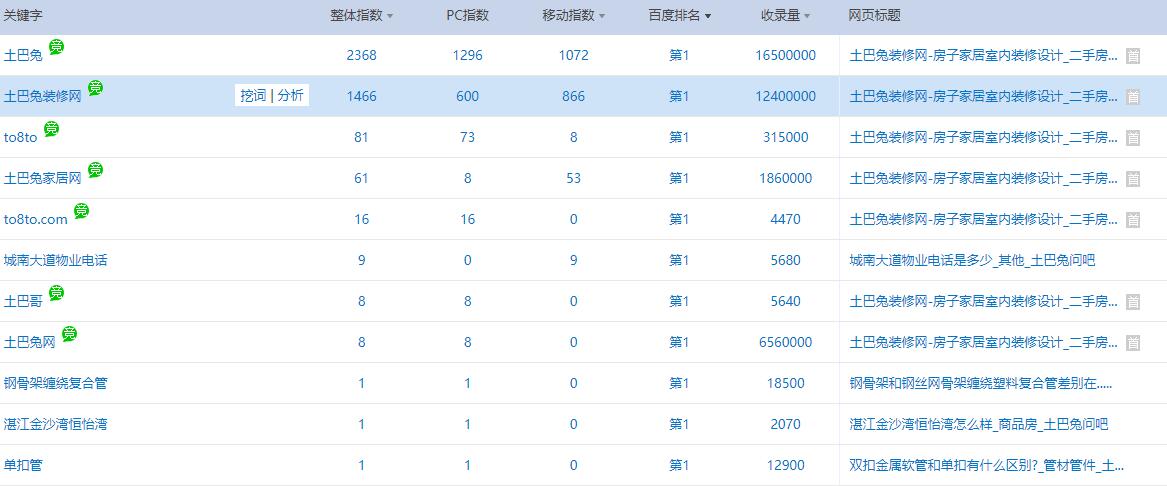Click indexed count 18500
This screenshot has height=486, width=1167.
[x=786, y=383]
